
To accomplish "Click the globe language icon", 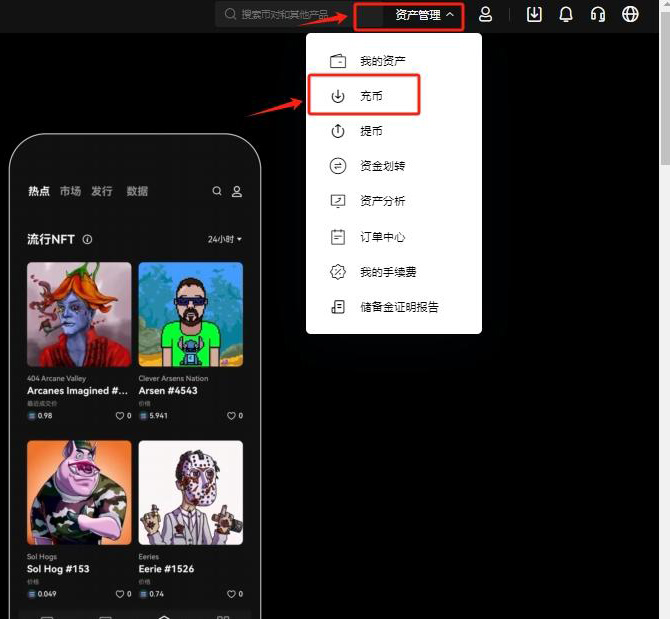I will coord(630,14).
